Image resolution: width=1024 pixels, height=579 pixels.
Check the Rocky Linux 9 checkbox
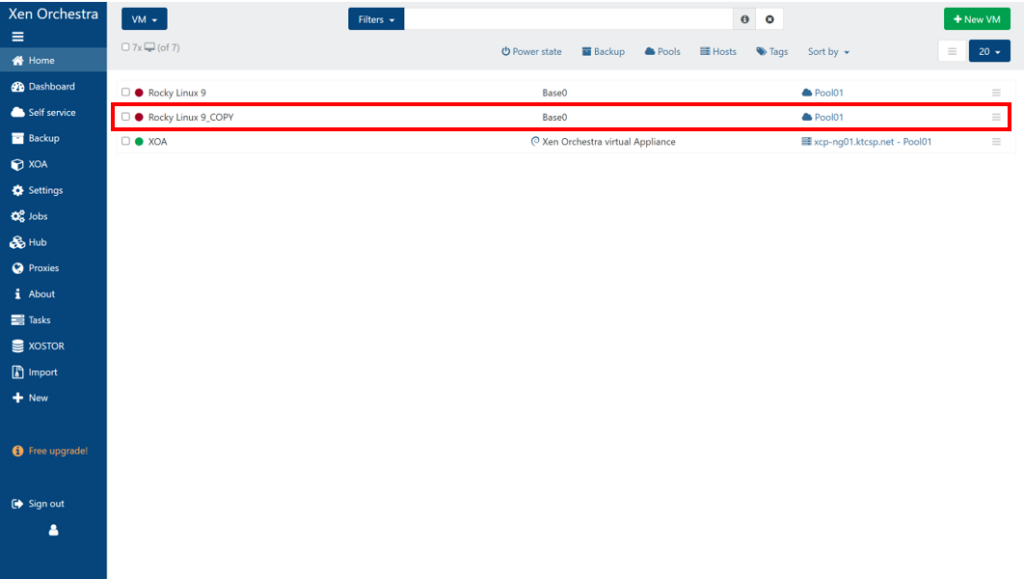coord(126,93)
